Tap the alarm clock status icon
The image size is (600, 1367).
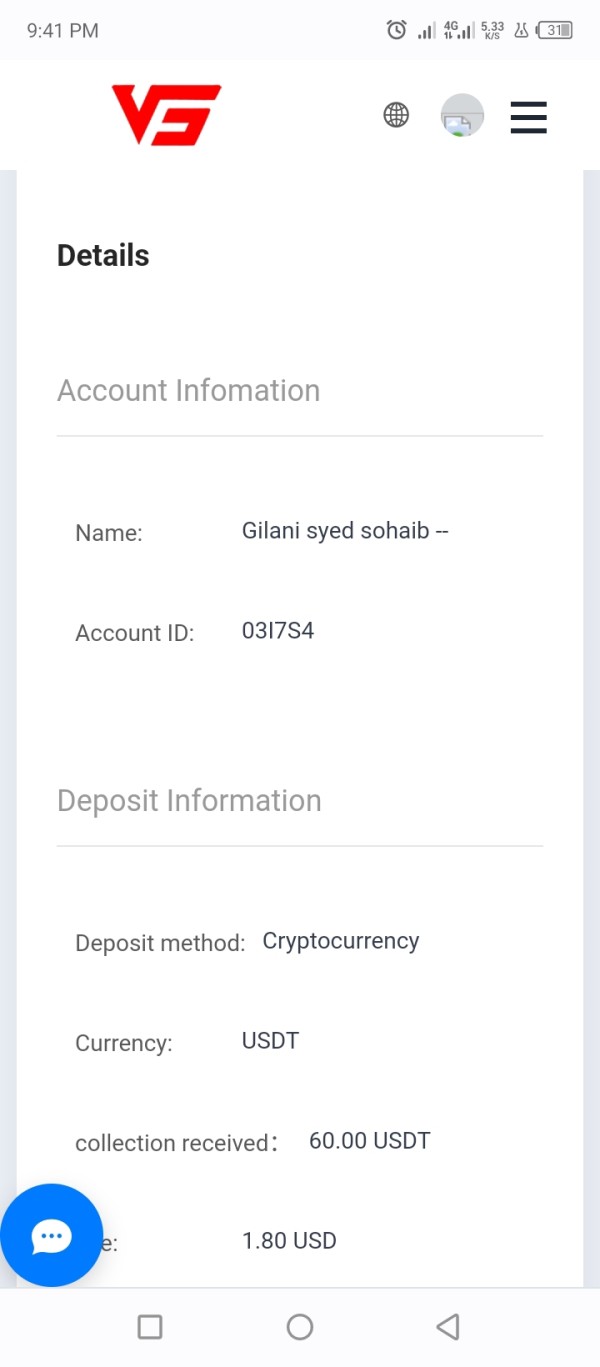(x=396, y=30)
